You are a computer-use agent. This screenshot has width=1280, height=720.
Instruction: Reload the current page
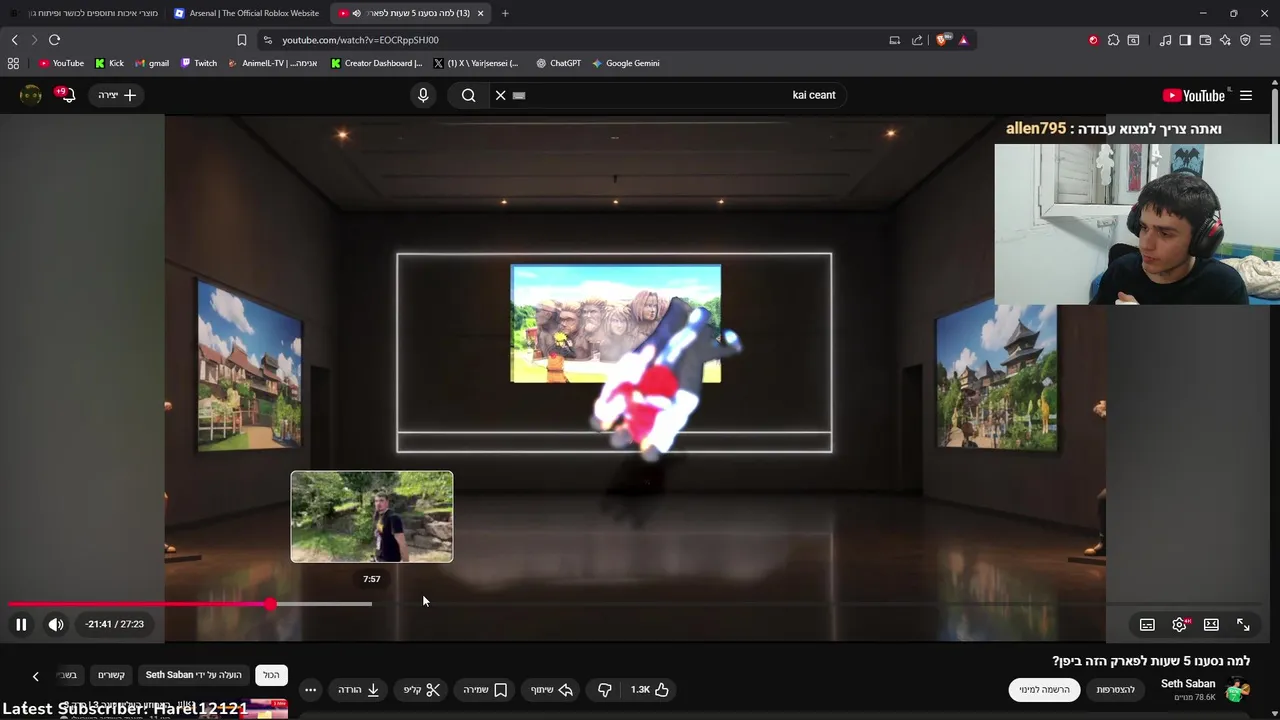tap(54, 40)
